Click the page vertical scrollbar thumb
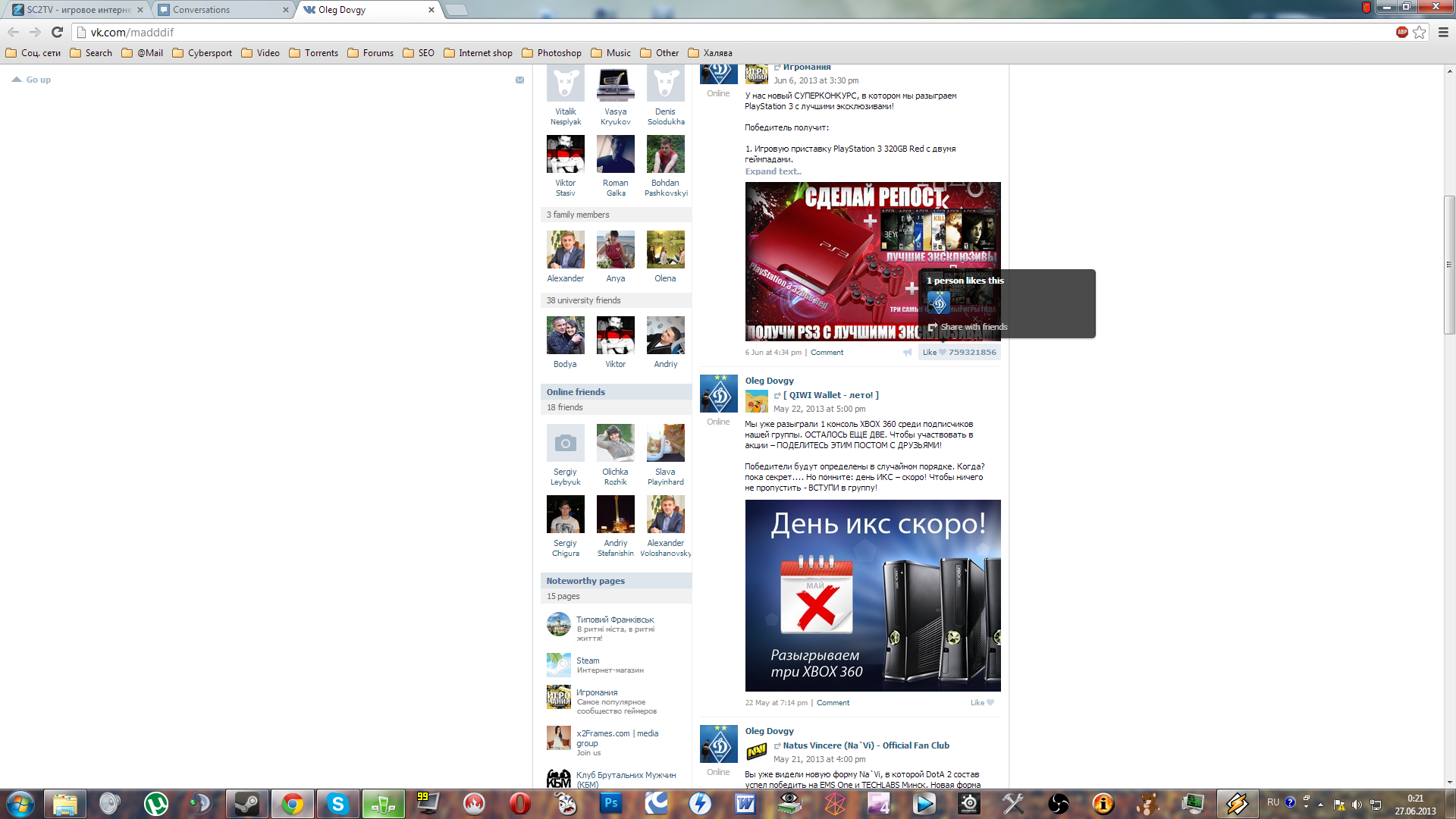Viewport: 1456px width, 819px height. 1449,265
